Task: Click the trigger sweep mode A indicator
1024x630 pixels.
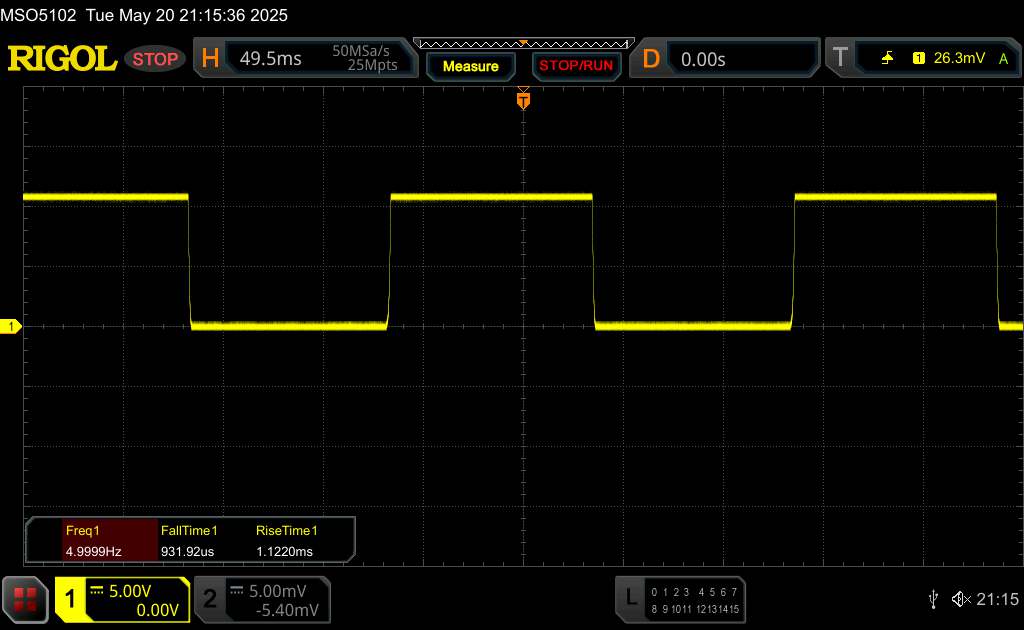Action: pos(1004,59)
